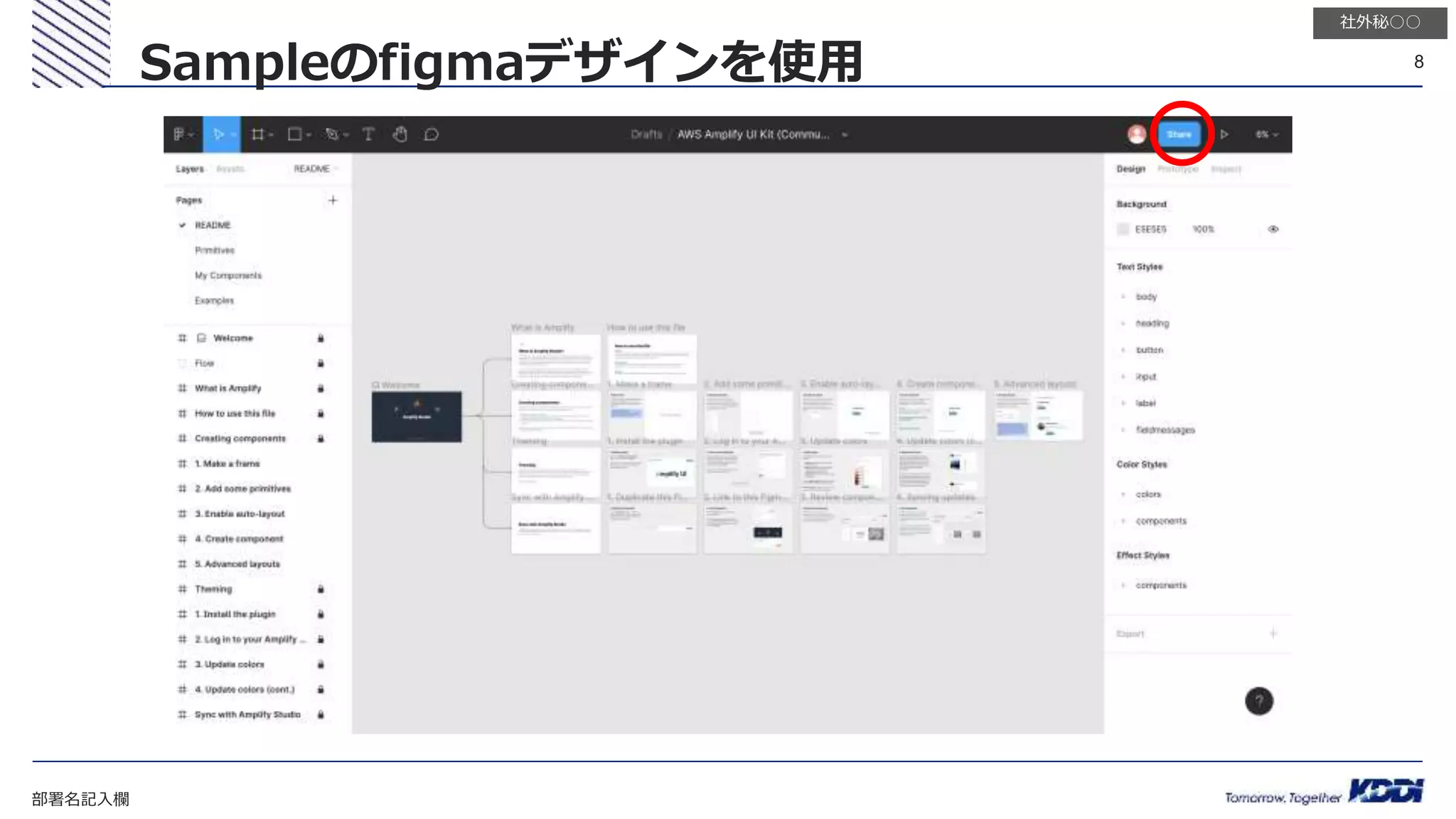Toggle lock on 3. Update colors layer
This screenshot has height=819, width=1456.
tap(321, 665)
